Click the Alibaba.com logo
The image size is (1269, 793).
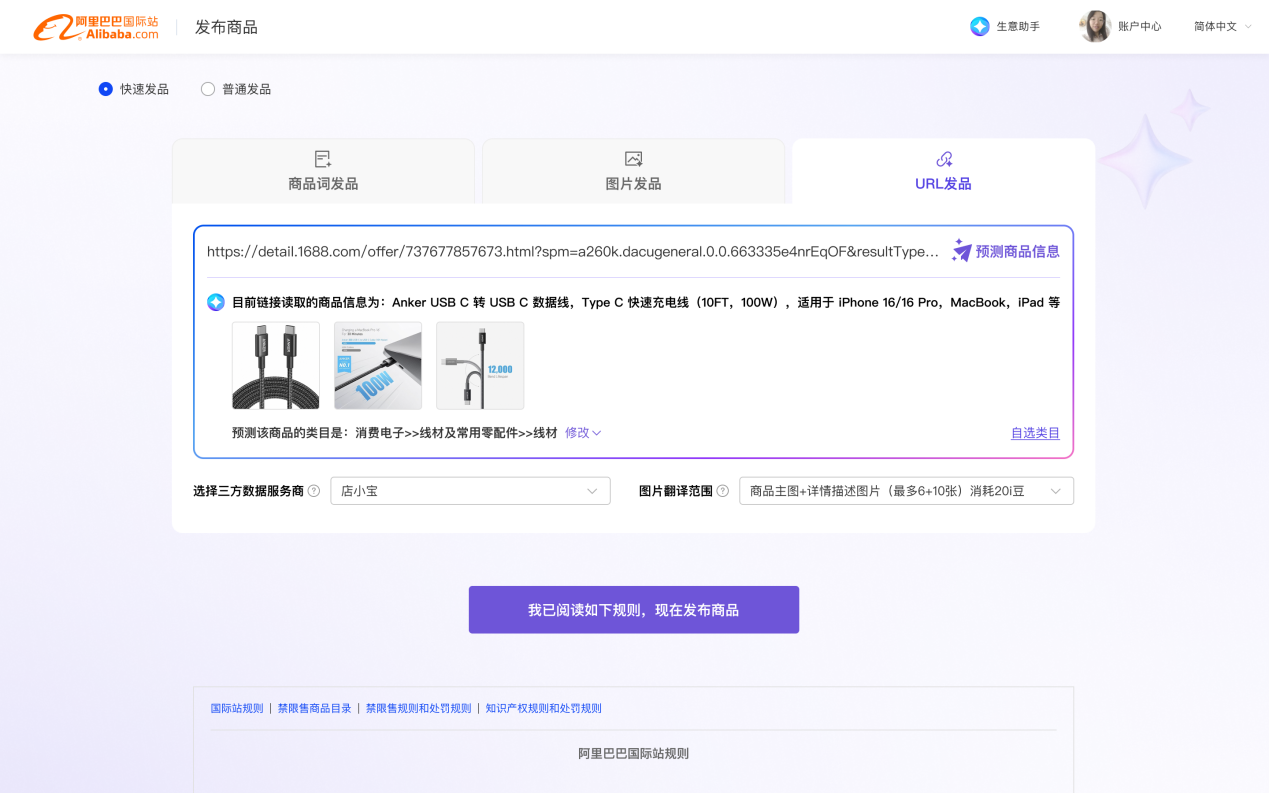tap(96, 27)
